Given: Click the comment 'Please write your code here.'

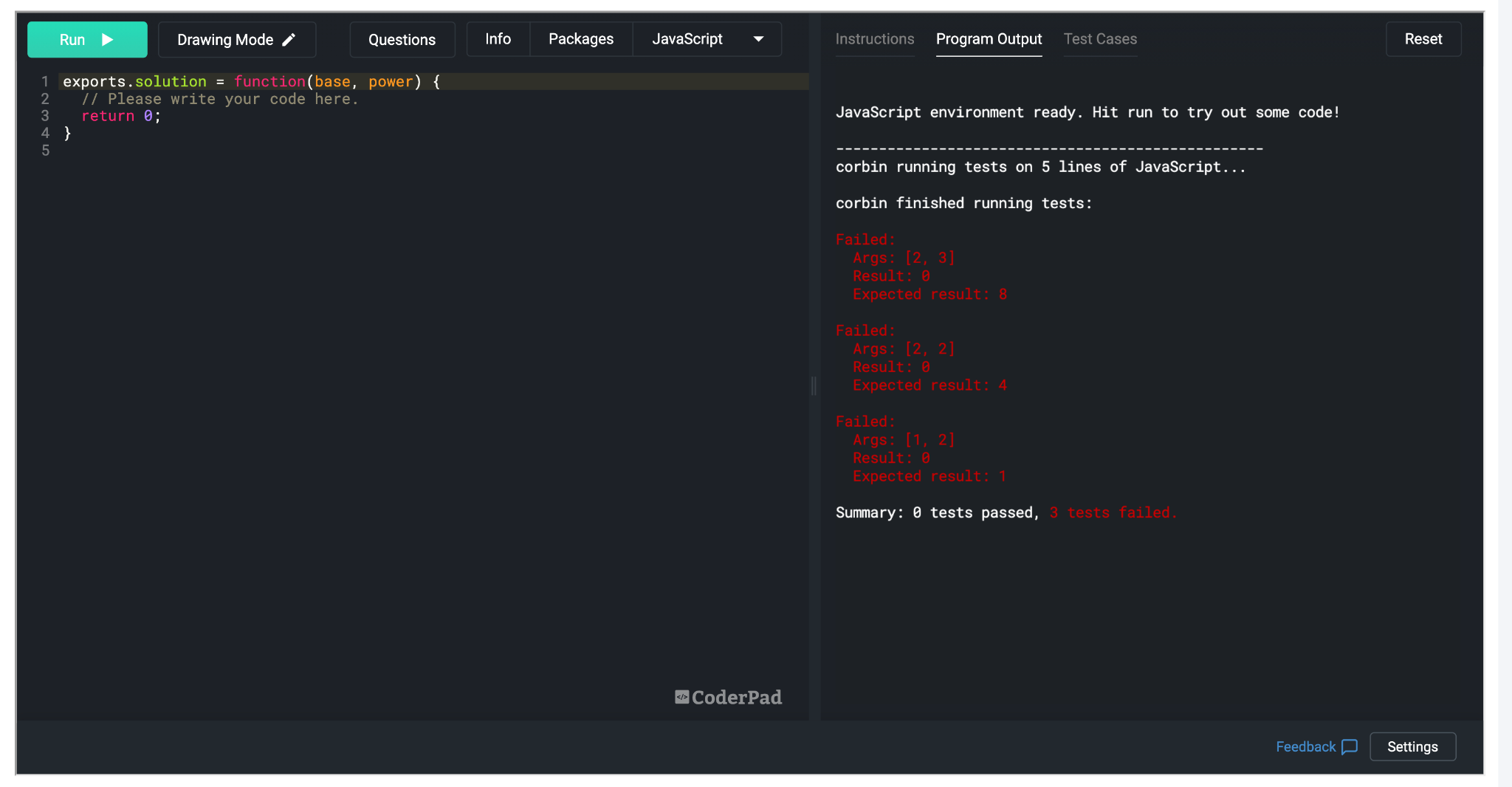Looking at the screenshot, I should click(220, 99).
